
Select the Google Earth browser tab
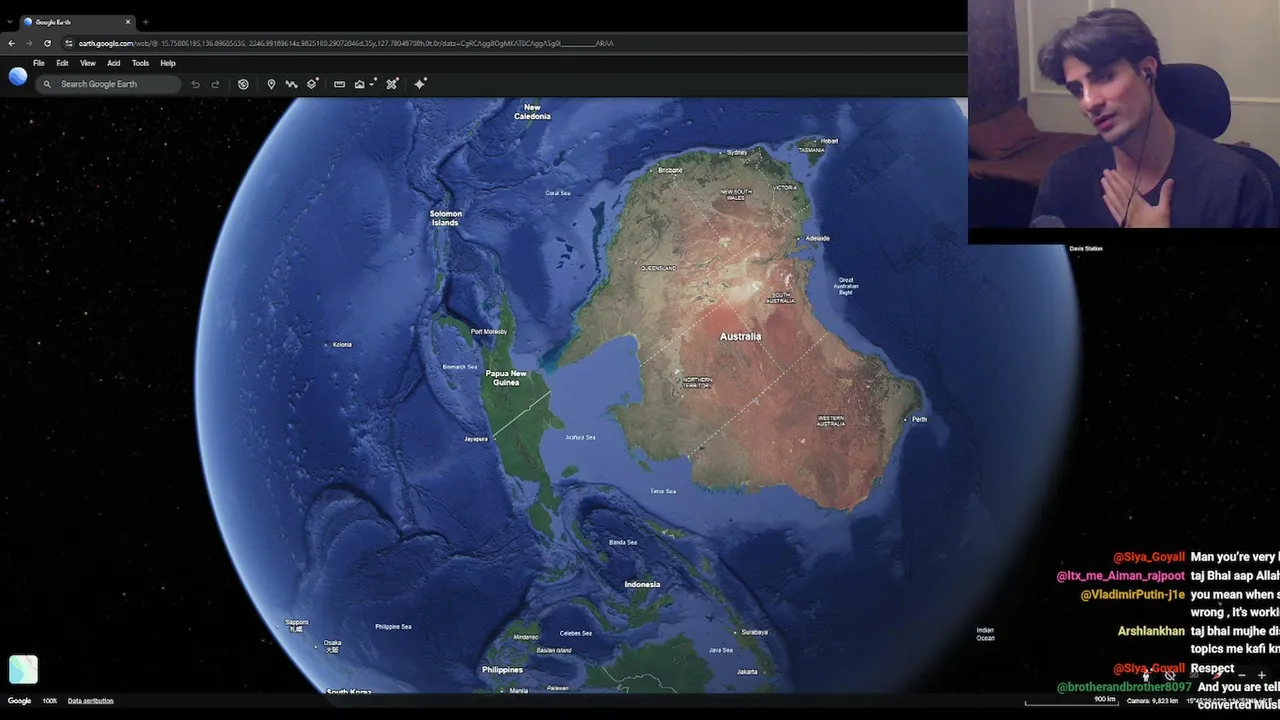pos(78,22)
